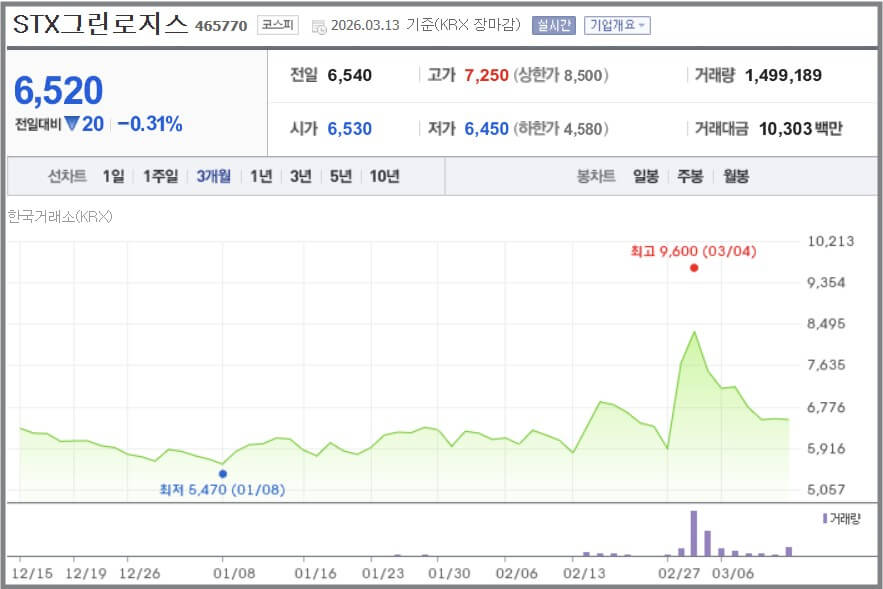Viewport: 883px width, 589px height.
Task: View the 3년 price chart
Action: click(x=299, y=176)
